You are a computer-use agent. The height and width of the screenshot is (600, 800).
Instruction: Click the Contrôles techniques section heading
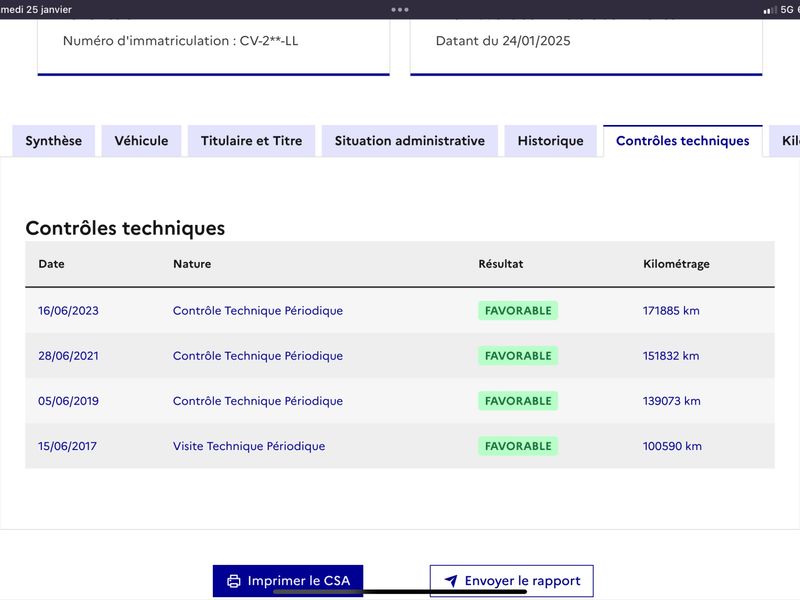click(125, 228)
